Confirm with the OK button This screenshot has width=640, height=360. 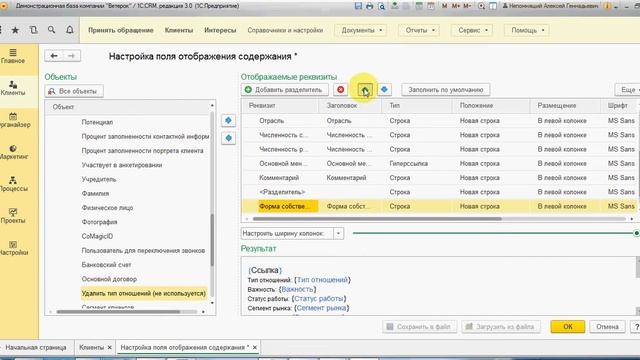pyautogui.click(x=568, y=327)
